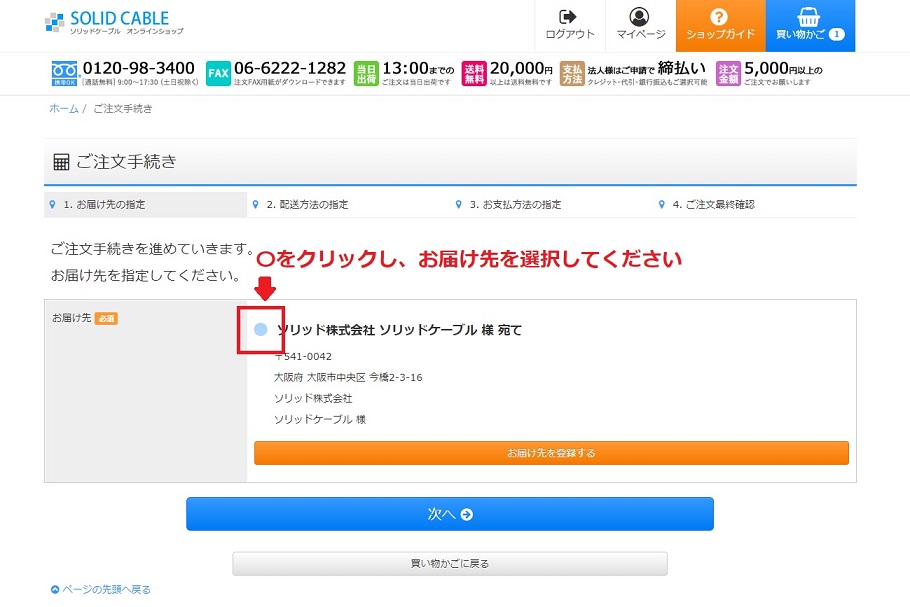
Task: Click the SOLID CABLE logo
Action: point(114,23)
